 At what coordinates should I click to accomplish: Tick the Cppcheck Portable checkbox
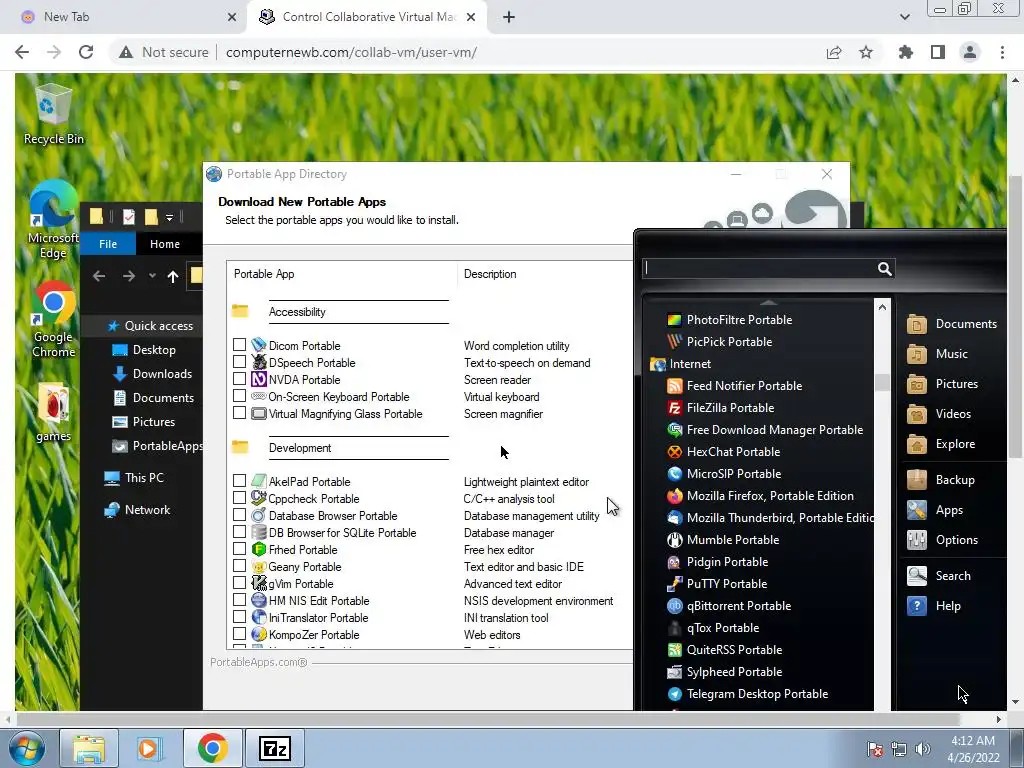[240, 498]
